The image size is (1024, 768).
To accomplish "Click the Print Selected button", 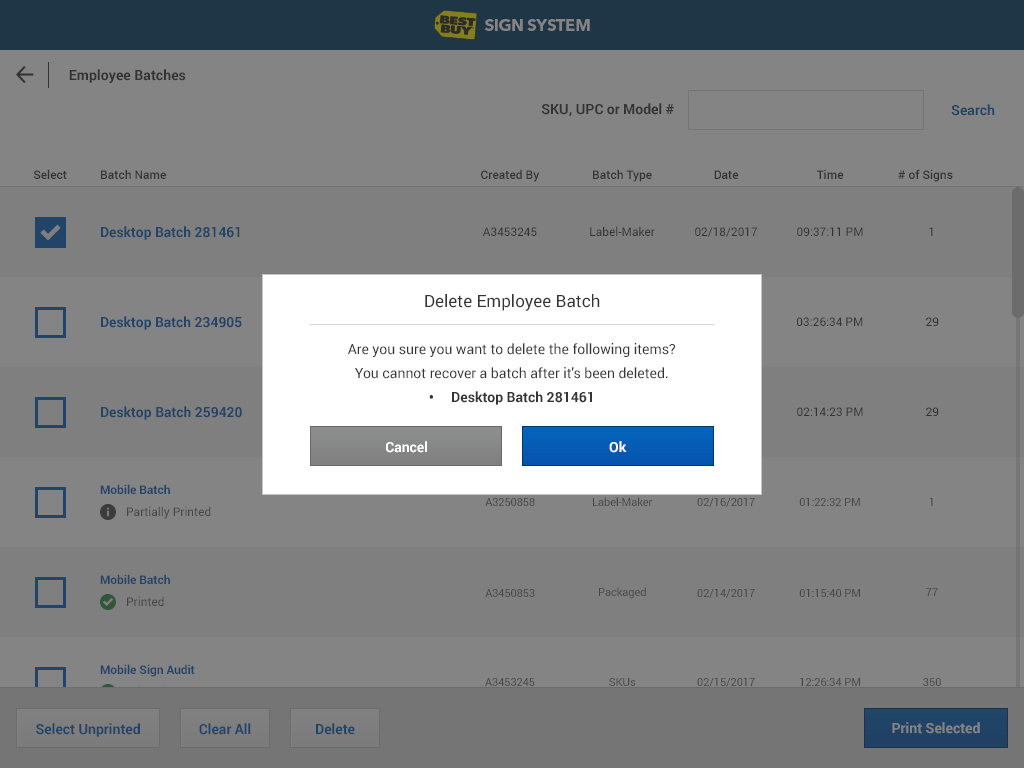I will (935, 728).
